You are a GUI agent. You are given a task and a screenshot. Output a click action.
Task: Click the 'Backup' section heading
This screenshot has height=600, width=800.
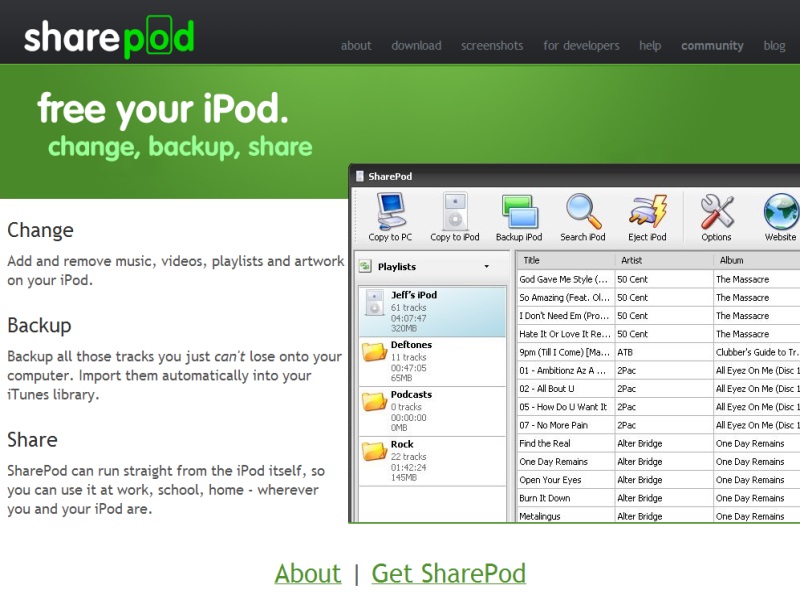(x=39, y=326)
